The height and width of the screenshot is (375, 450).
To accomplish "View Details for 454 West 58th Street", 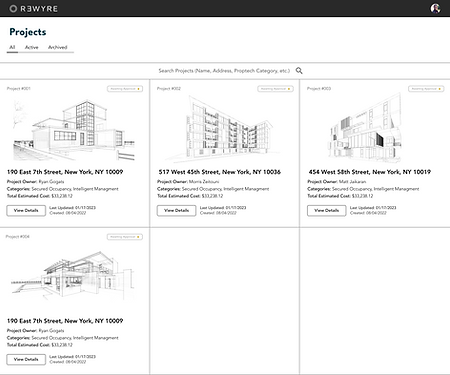I will tap(326, 211).
